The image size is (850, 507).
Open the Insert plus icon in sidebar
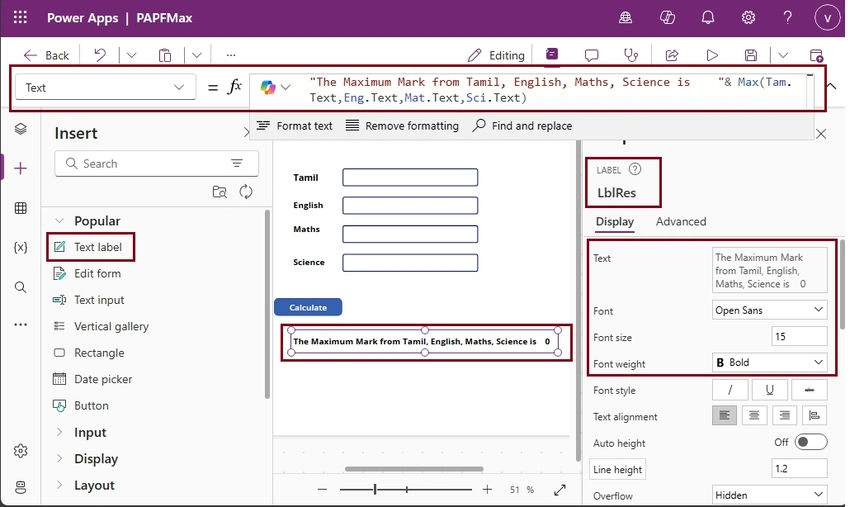[21, 168]
